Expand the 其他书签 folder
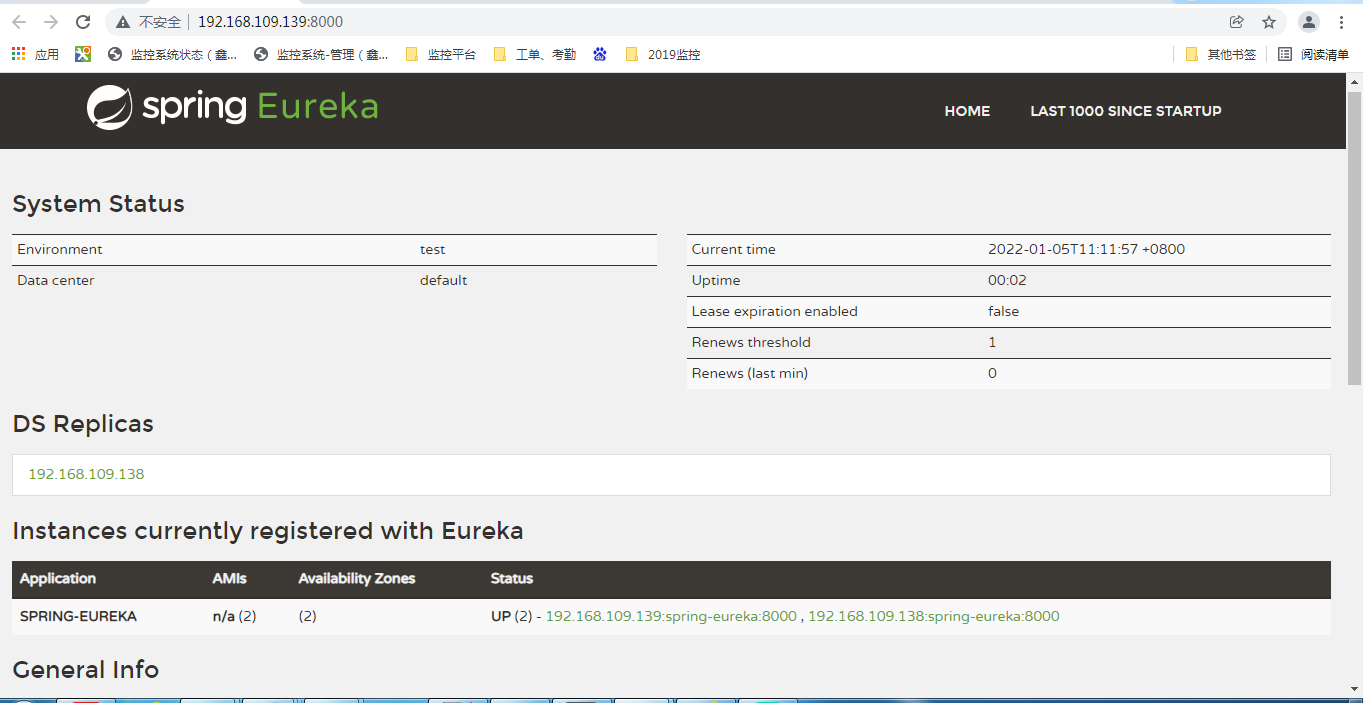Viewport: 1363px width, 703px height. click(x=1220, y=54)
